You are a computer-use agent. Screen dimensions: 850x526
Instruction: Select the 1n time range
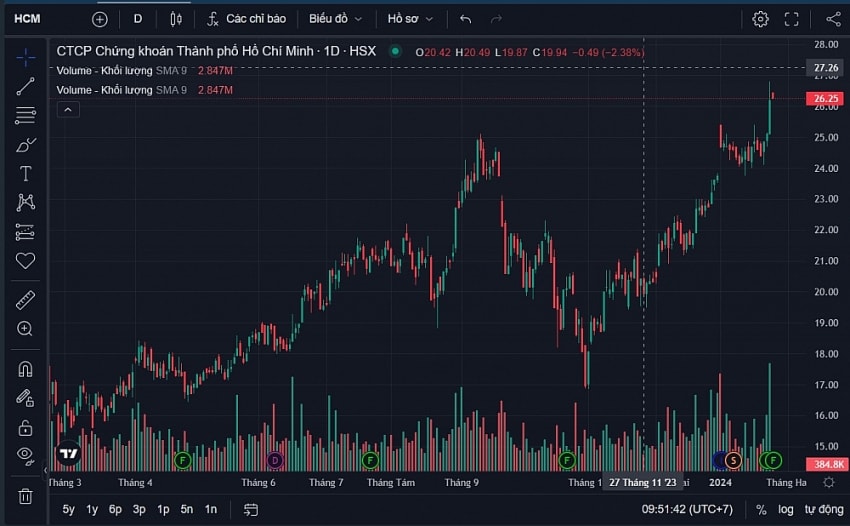pos(210,509)
